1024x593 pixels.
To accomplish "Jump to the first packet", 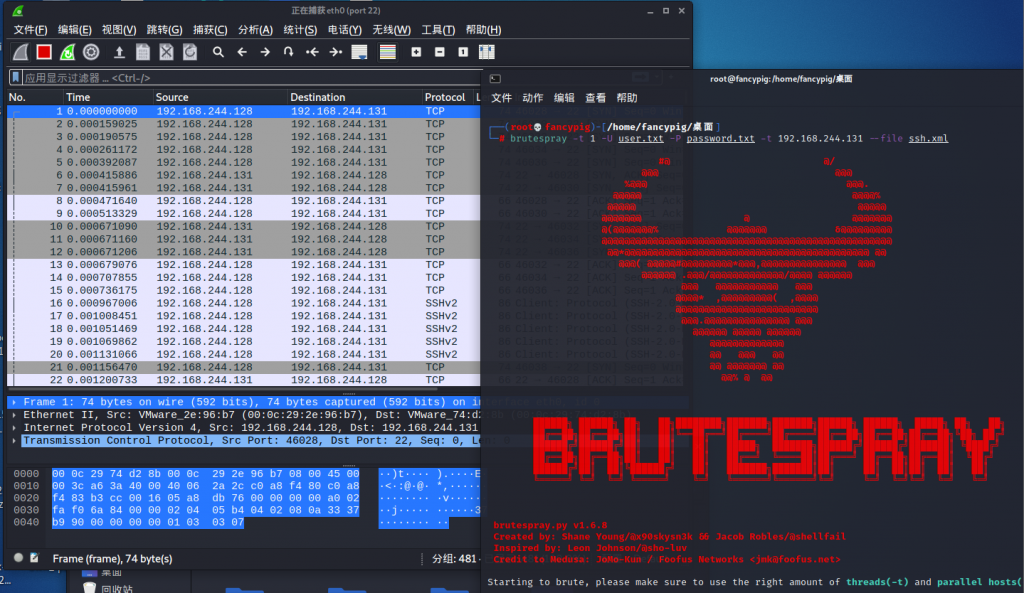I will pyautogui.click(x=312, y=52).
